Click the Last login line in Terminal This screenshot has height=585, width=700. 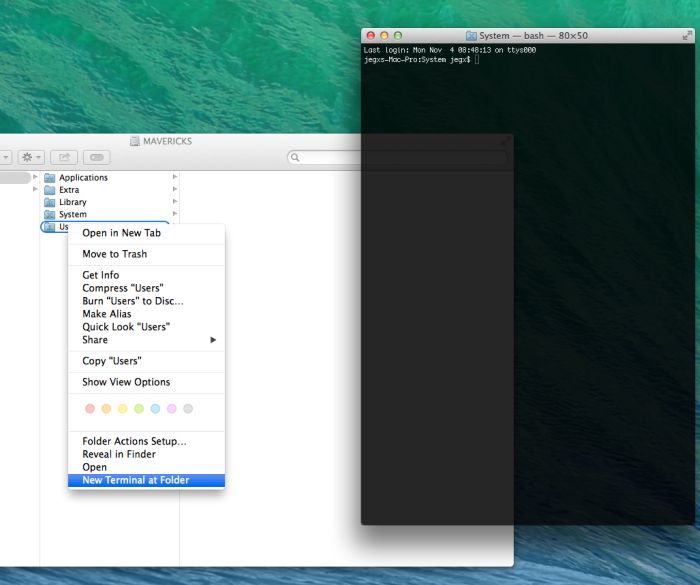450,50
